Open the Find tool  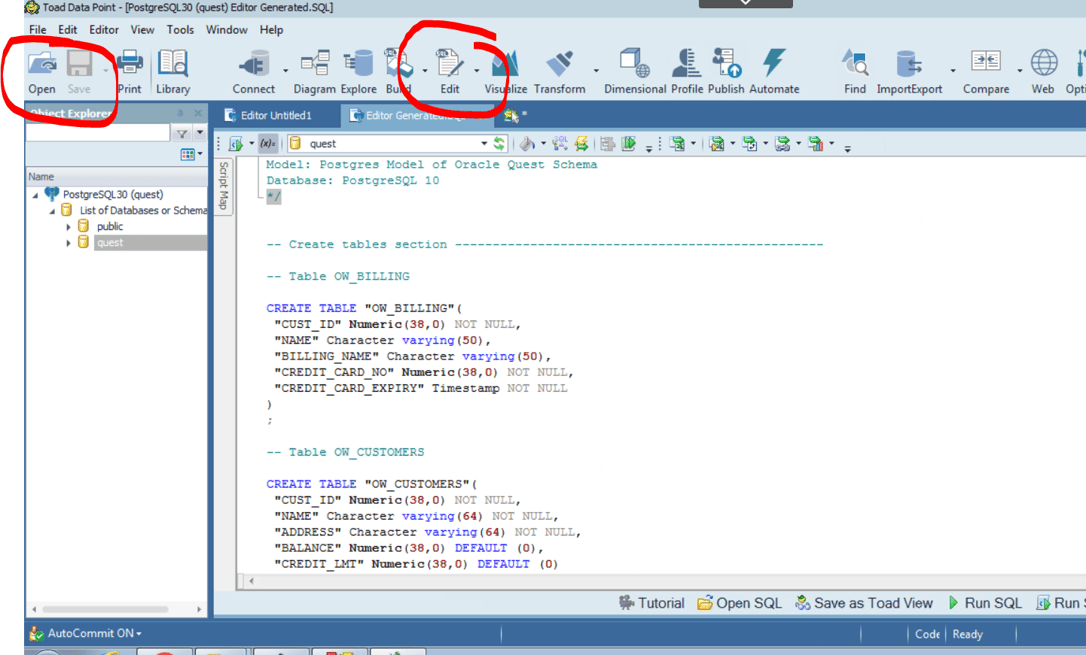point(855,72)
